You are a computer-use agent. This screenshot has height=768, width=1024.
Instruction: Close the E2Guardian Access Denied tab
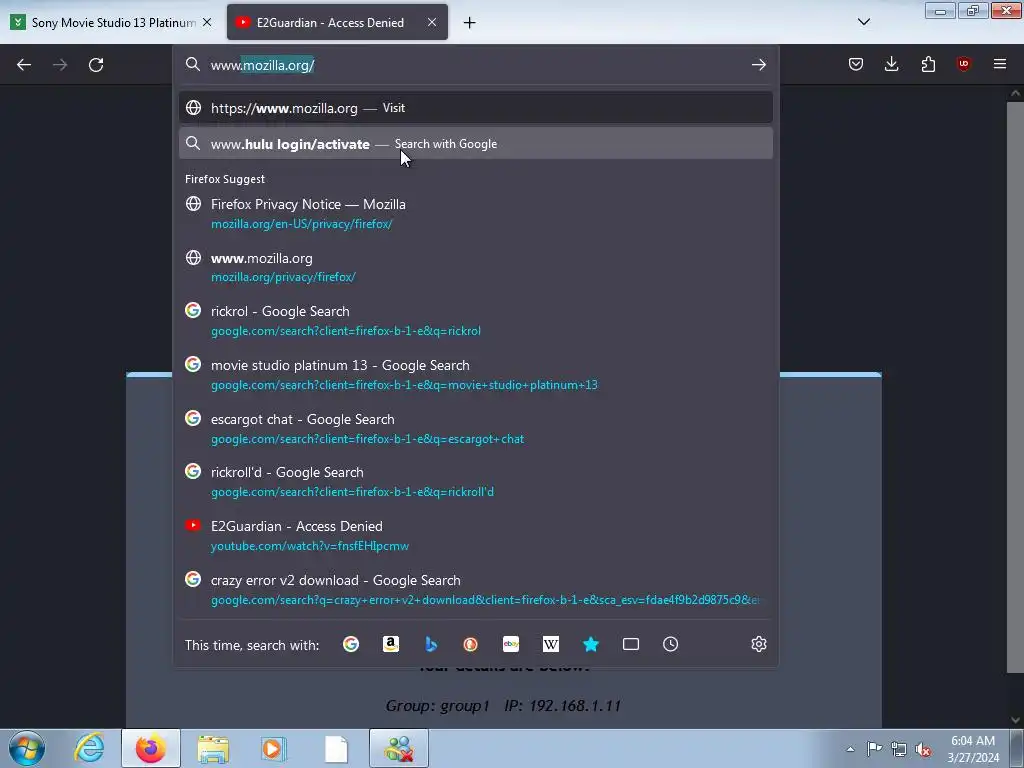(432, 22)
